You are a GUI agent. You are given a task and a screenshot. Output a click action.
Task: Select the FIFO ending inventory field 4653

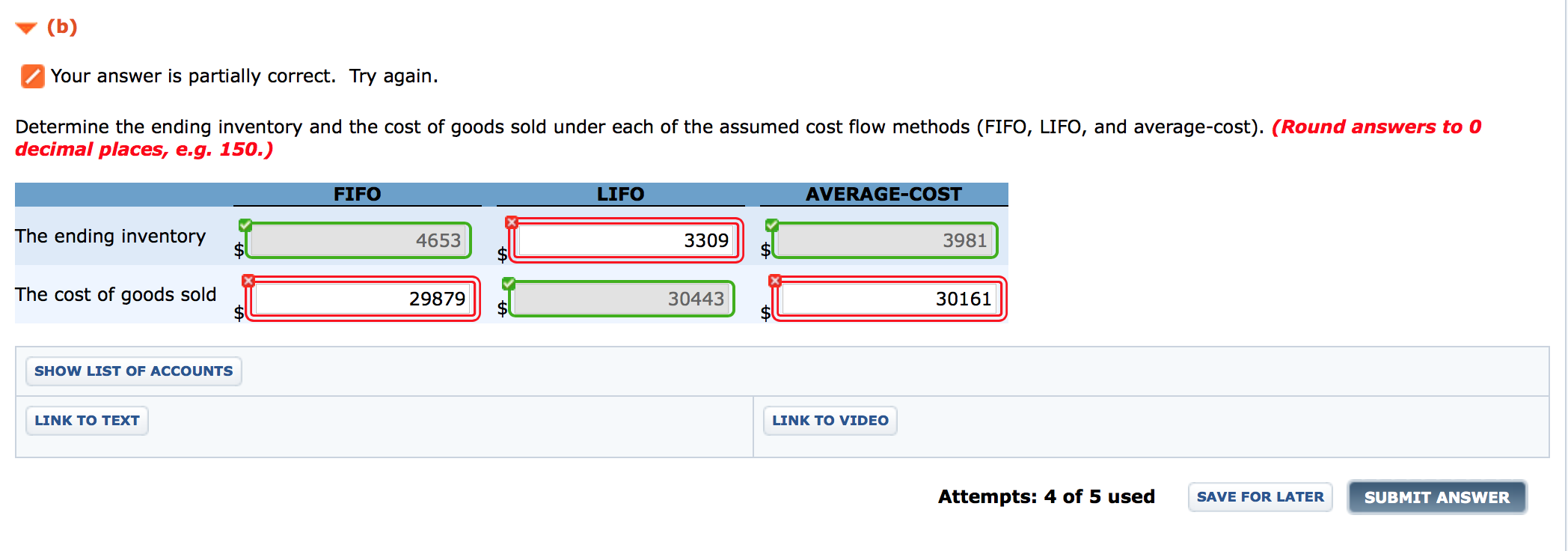[359, 240]
